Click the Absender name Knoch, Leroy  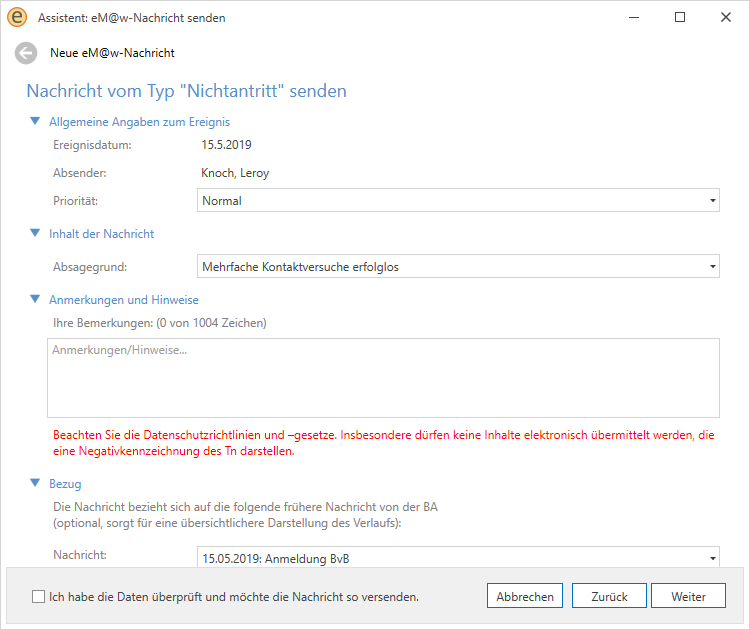[235, 173]
